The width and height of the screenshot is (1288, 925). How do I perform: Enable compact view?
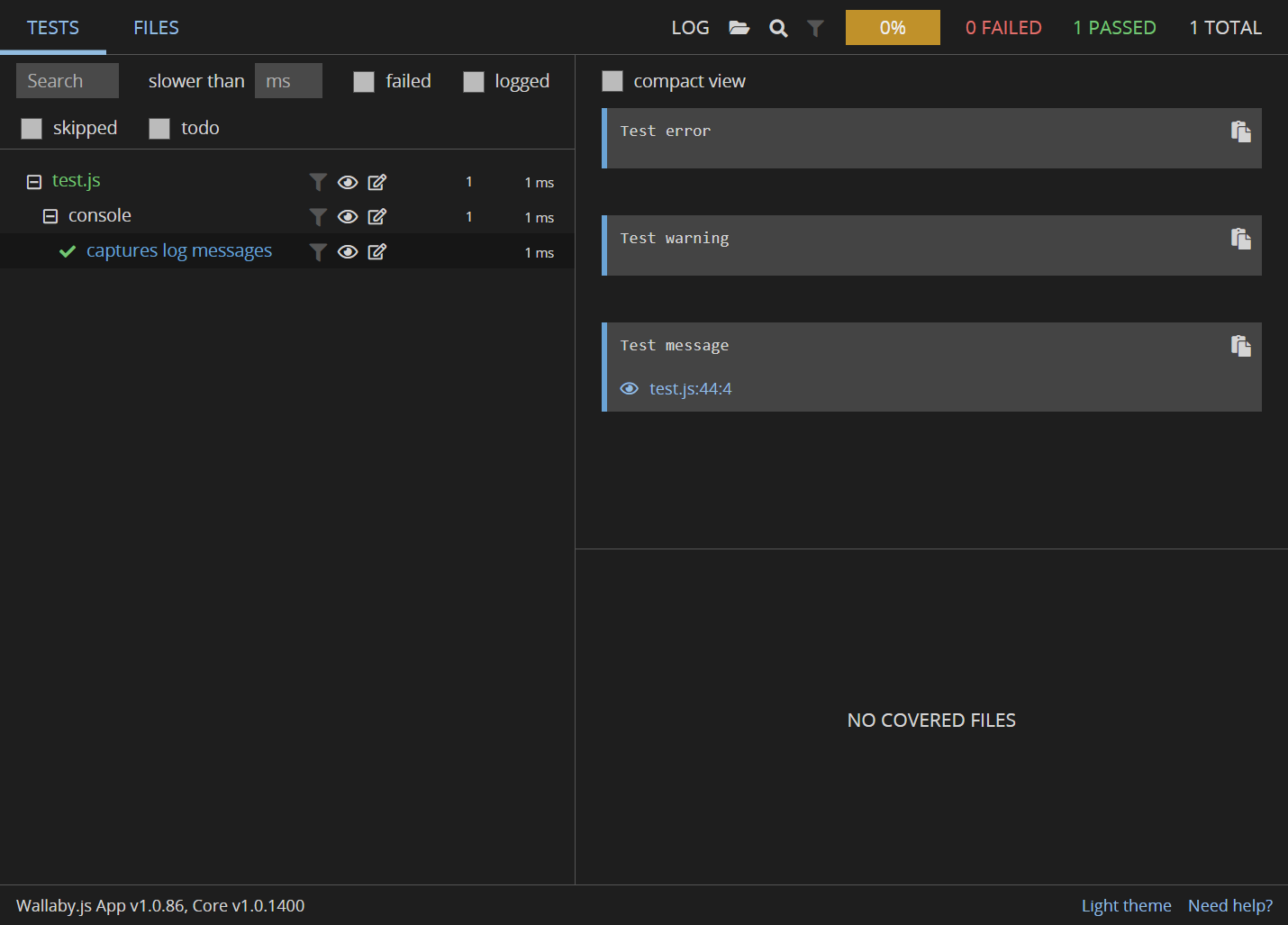tap(612, 81)
